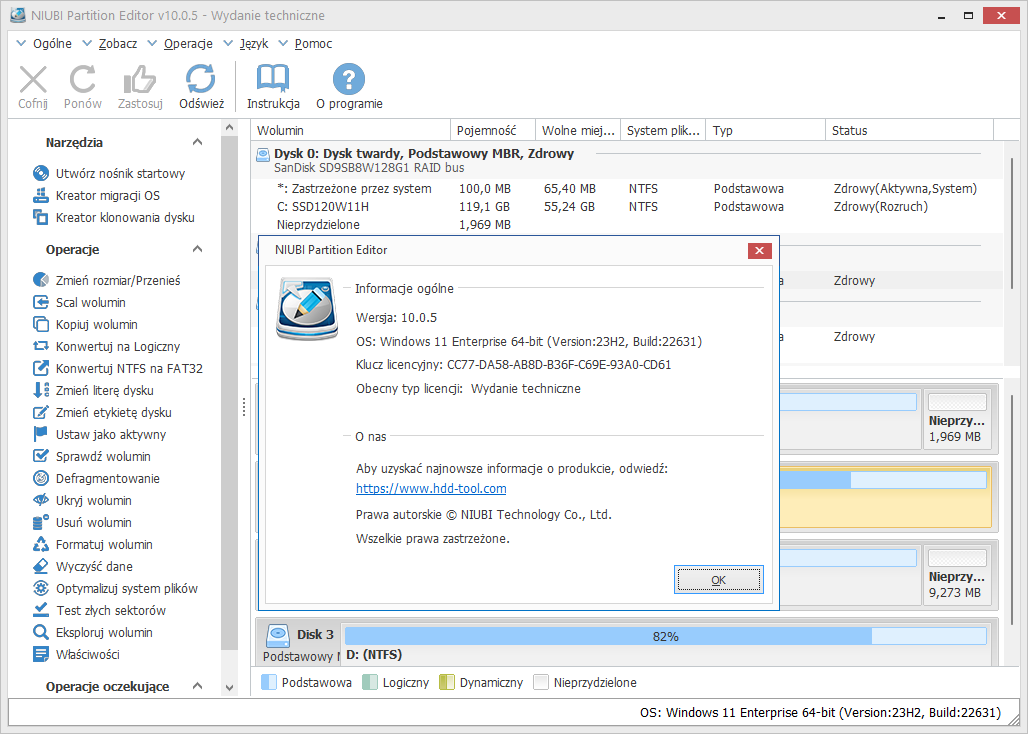Open Eksploruj wolumin magnifier item
The height and width of the screenshot is (734, 1028).
92,632
